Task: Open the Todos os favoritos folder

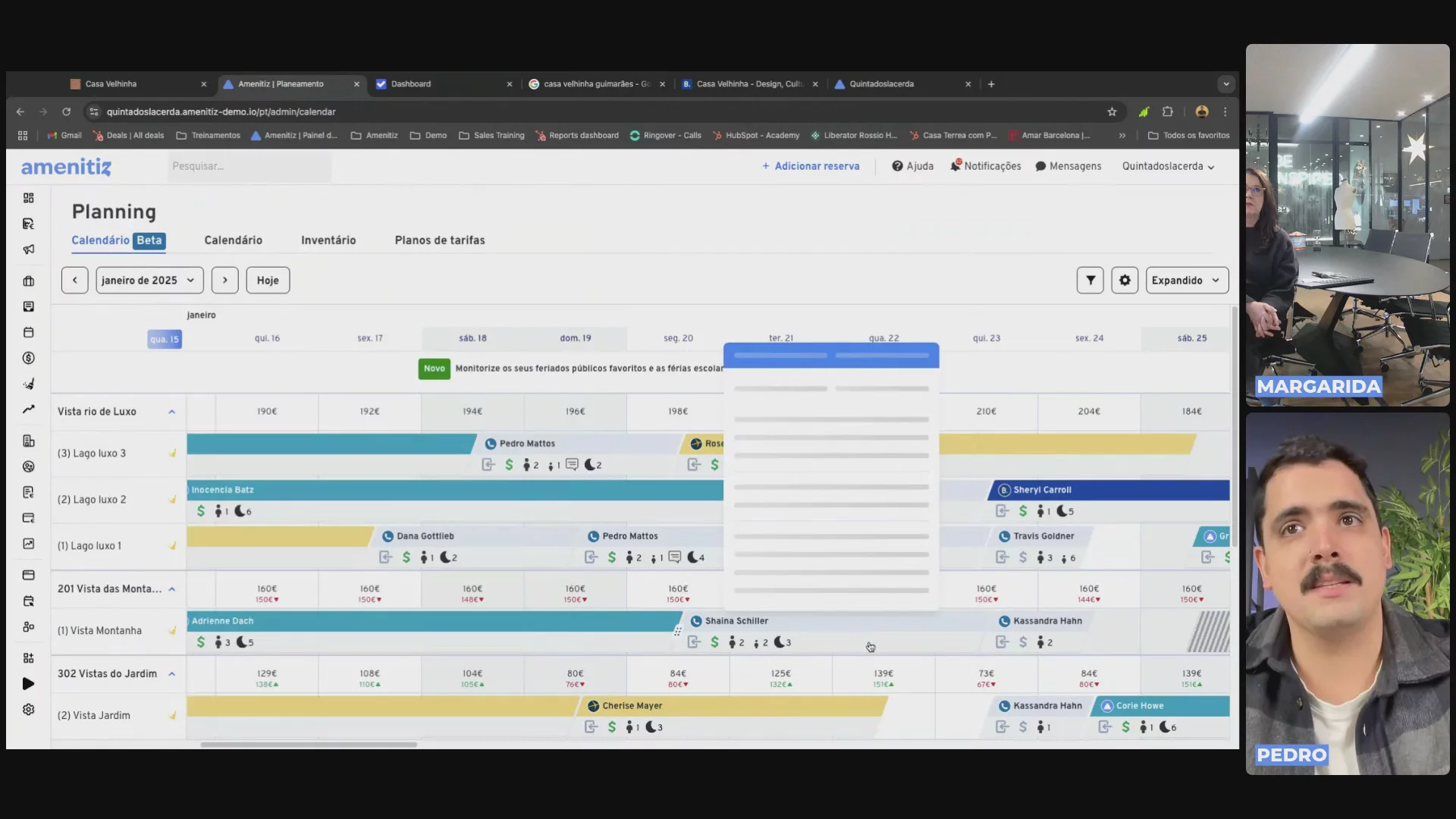Action: [x=1189, y=136]
